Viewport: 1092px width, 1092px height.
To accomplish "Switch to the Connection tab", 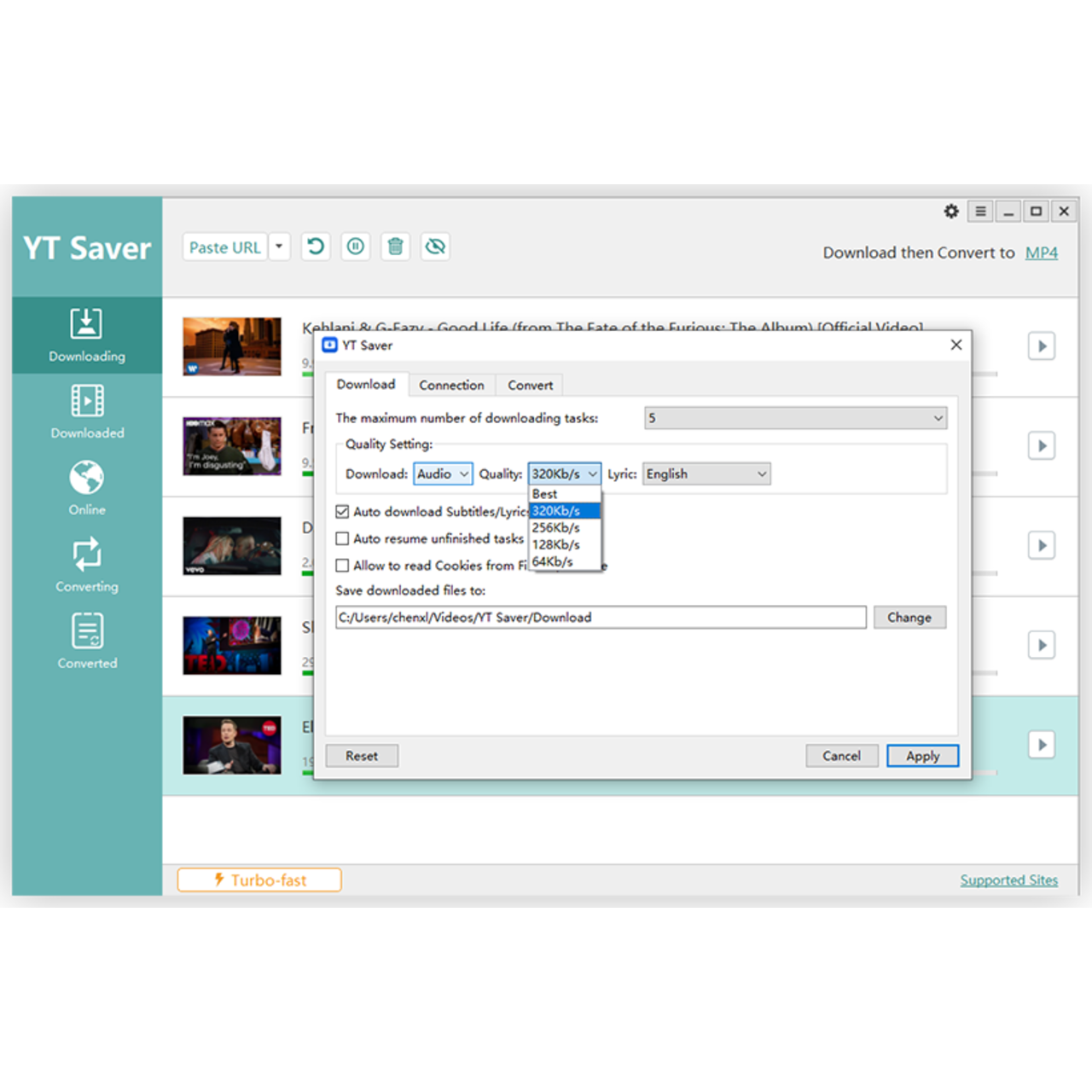I will click(451, 386).
